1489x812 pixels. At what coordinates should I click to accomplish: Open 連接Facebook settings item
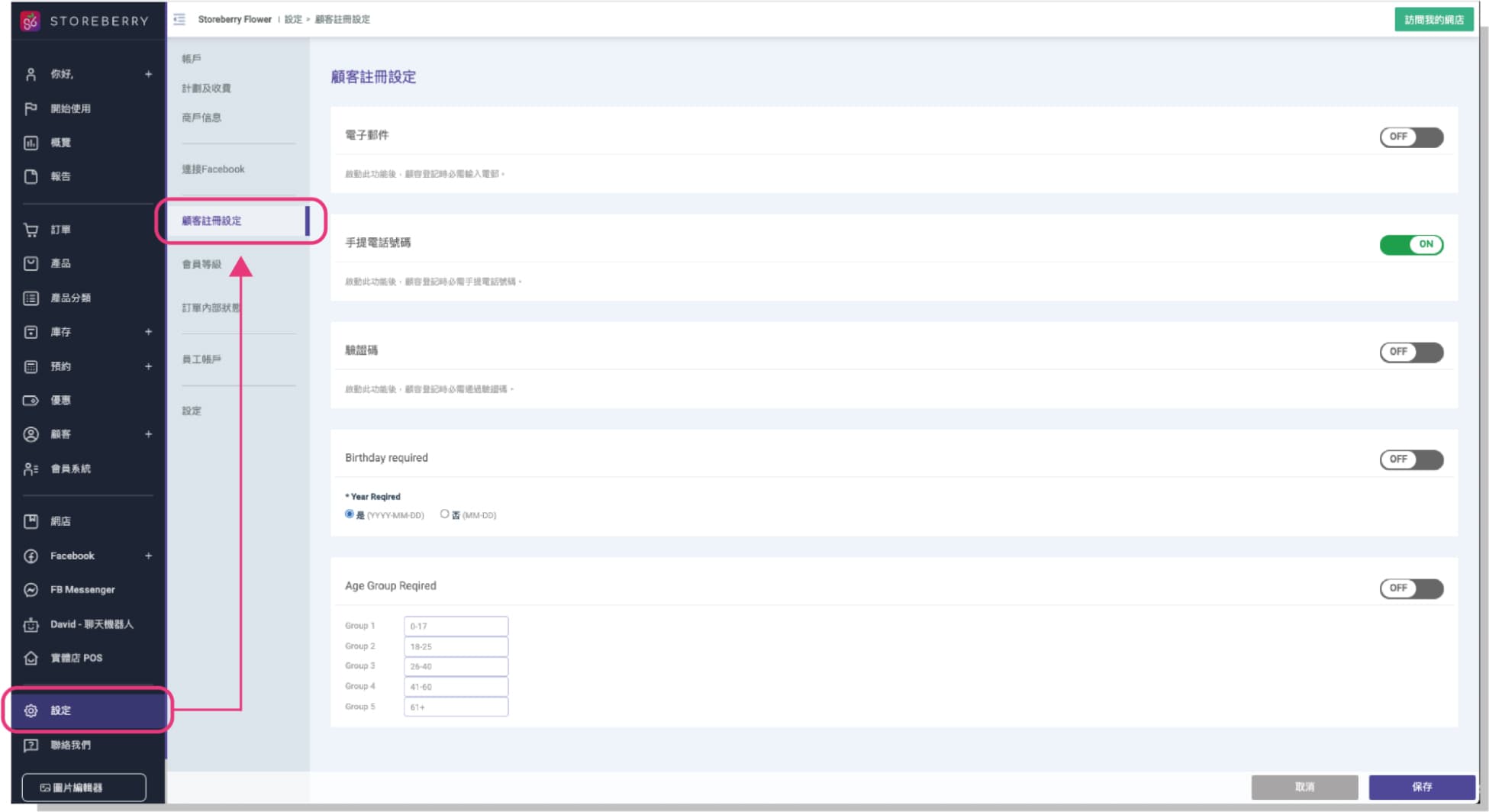[213, 169]
